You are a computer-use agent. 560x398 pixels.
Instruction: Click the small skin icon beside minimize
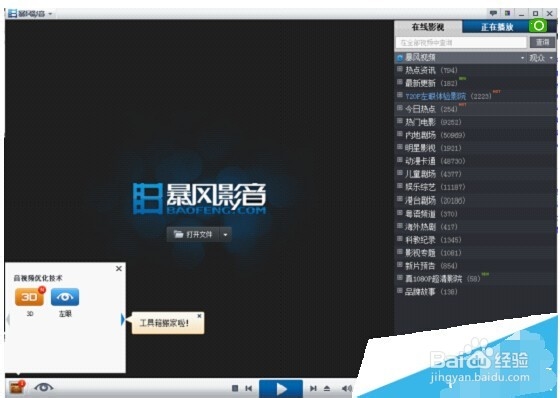(x=507, y=13)
